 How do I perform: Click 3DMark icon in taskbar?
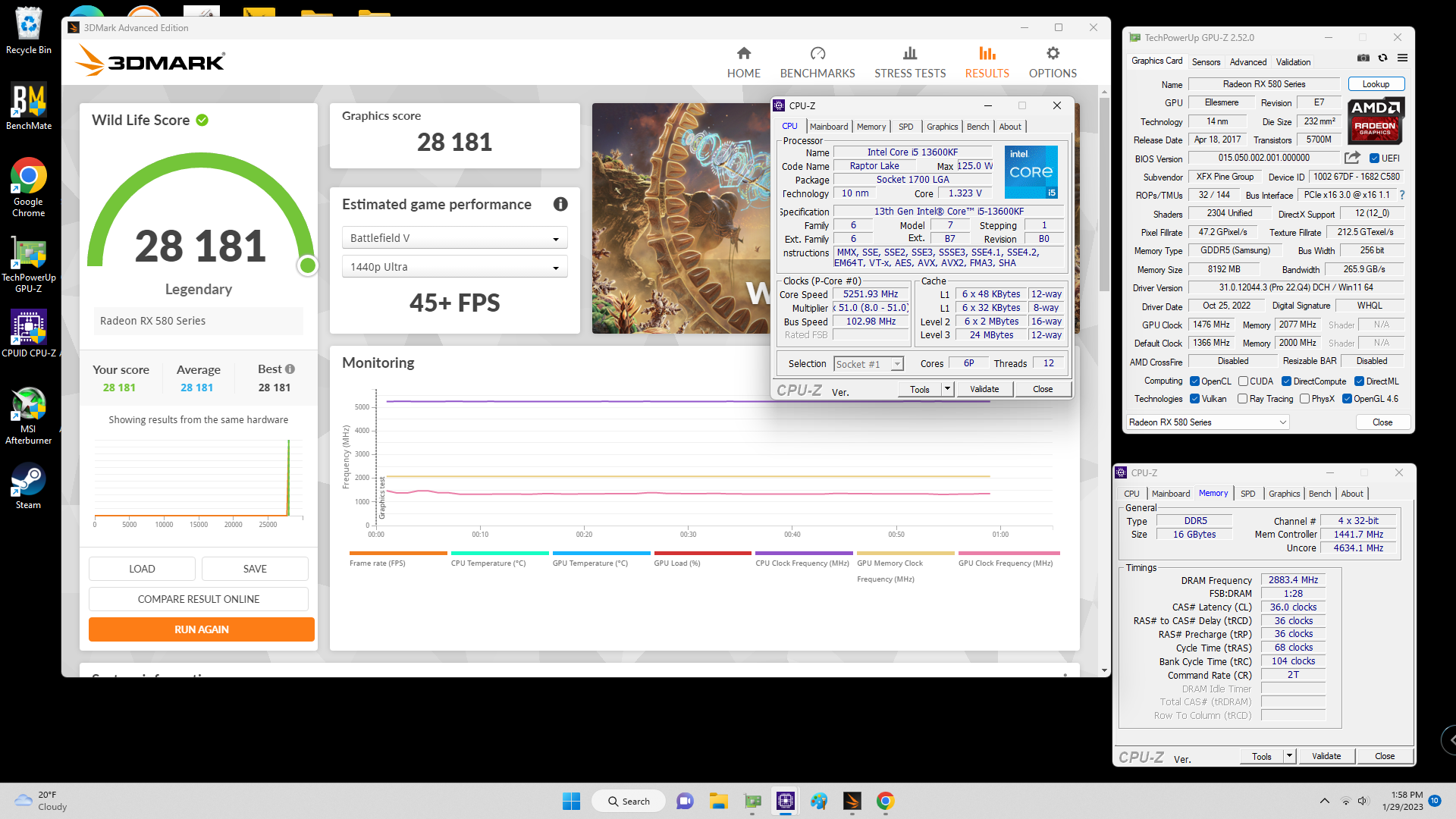pos(852,801)
